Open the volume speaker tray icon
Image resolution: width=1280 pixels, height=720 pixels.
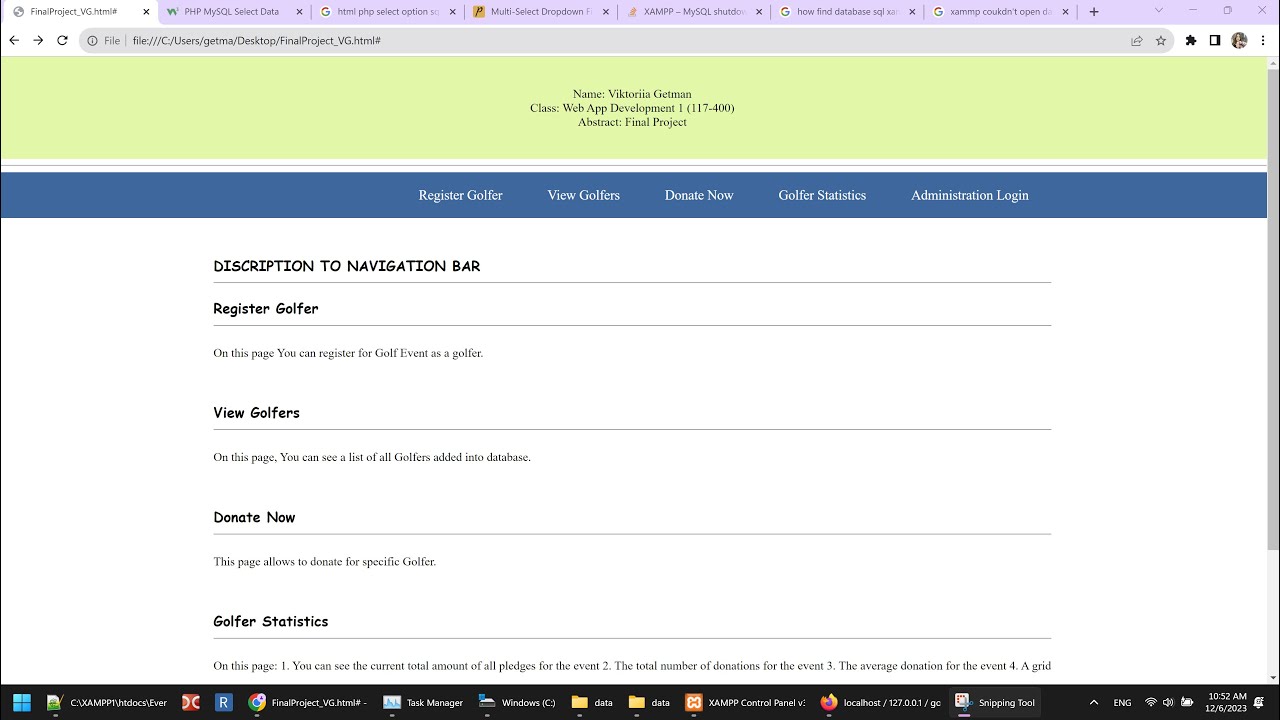tap(1168, 703)
